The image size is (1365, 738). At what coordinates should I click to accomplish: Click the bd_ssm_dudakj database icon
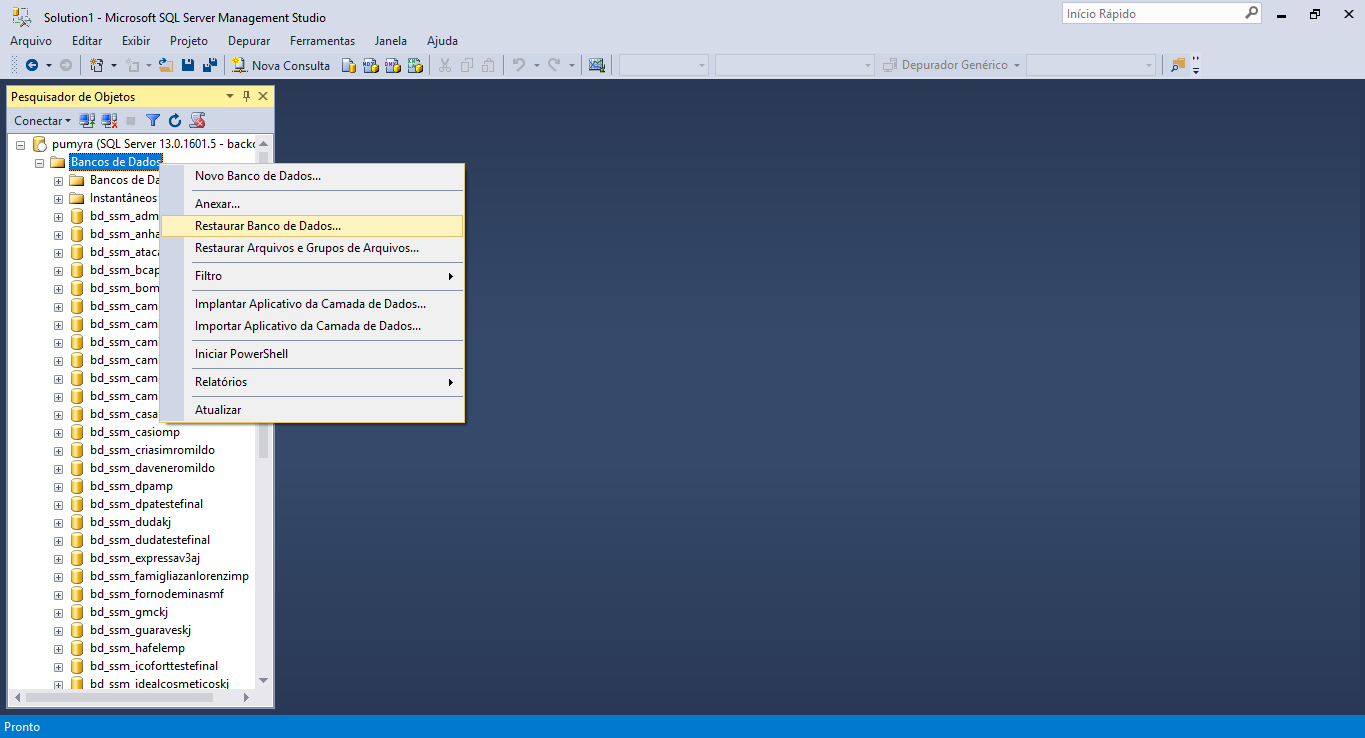click(x=77, y=522)
